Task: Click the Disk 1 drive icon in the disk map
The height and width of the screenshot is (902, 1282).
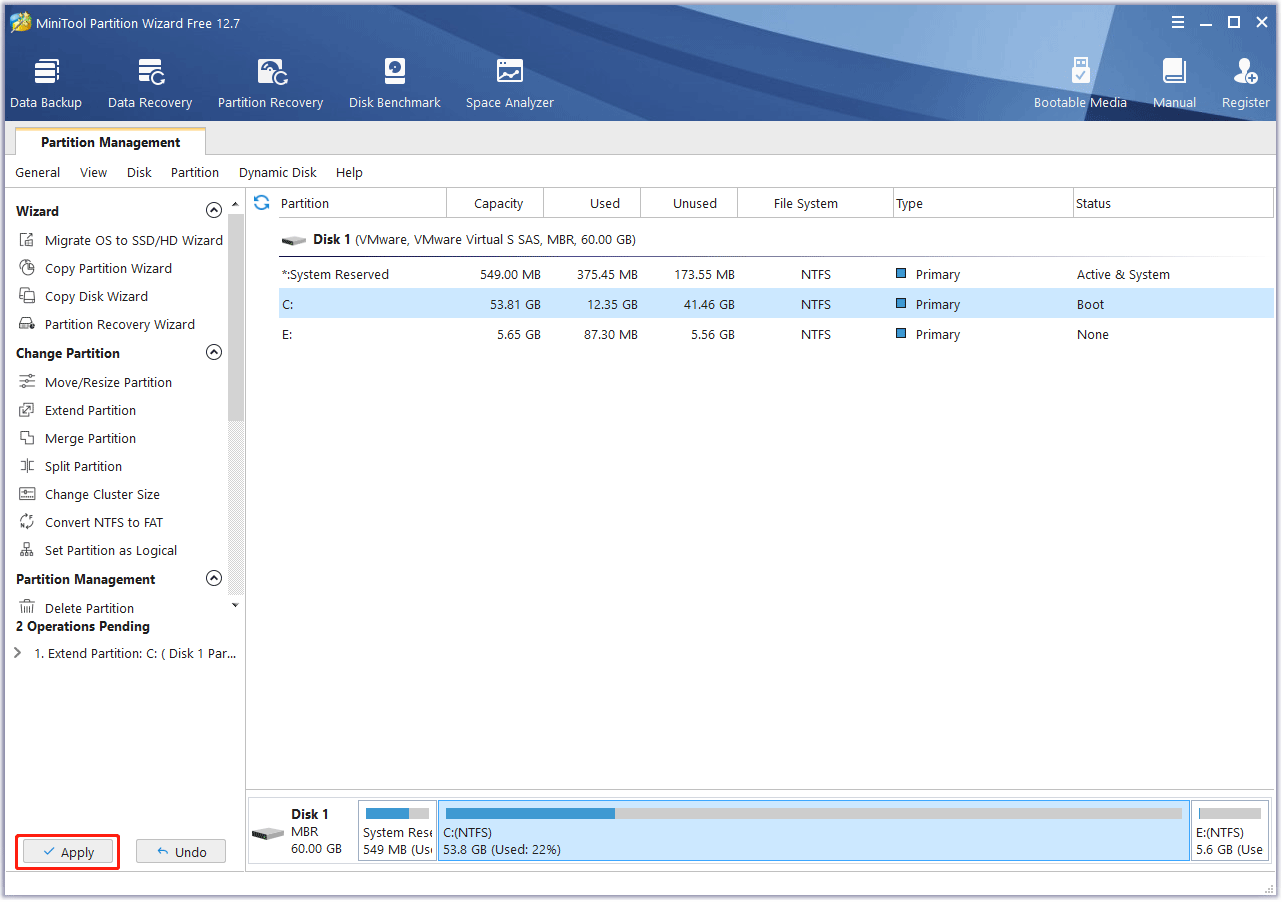Action: tap(268, 834)
